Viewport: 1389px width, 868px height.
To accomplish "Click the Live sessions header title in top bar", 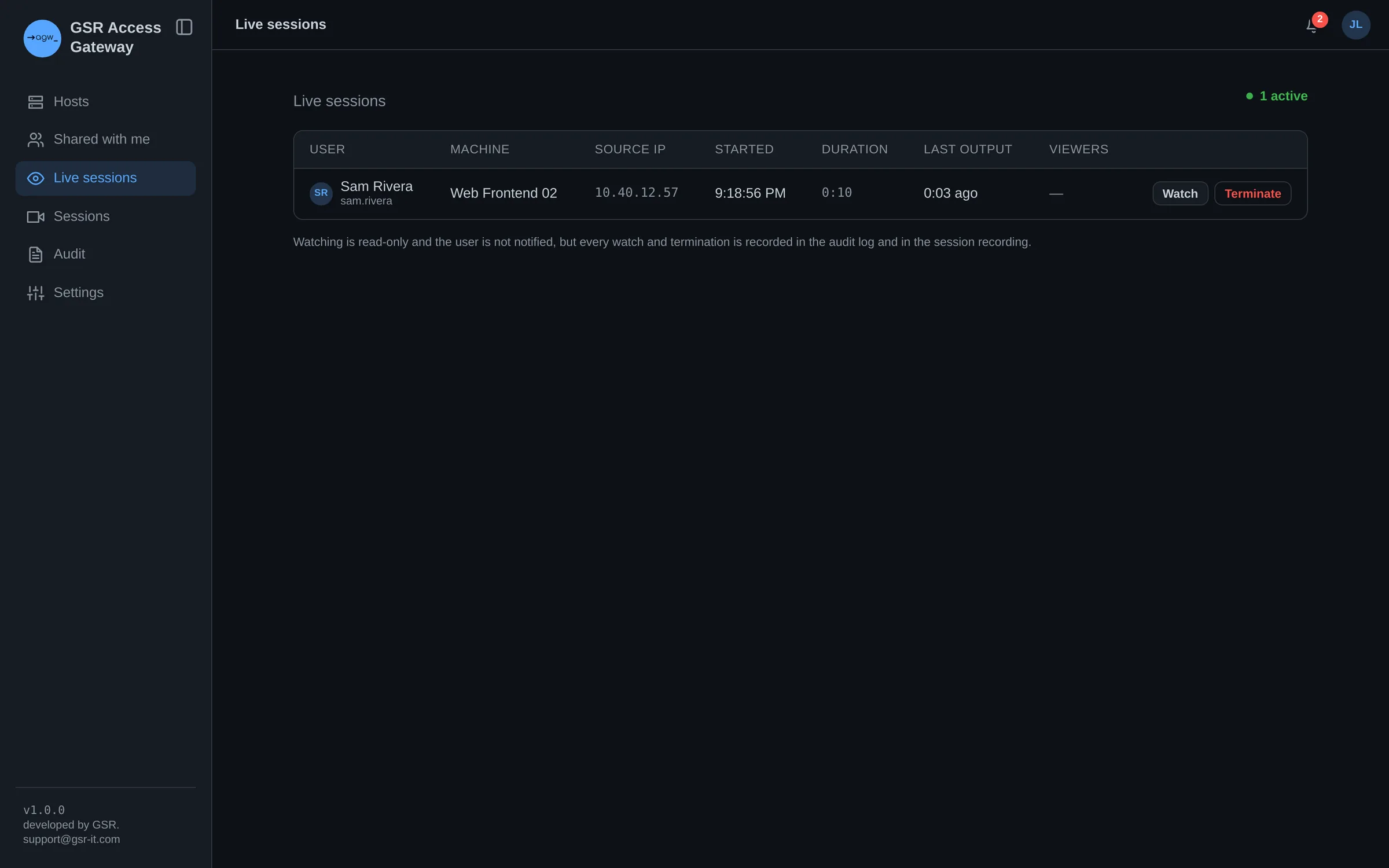I will tap(281, 24).
